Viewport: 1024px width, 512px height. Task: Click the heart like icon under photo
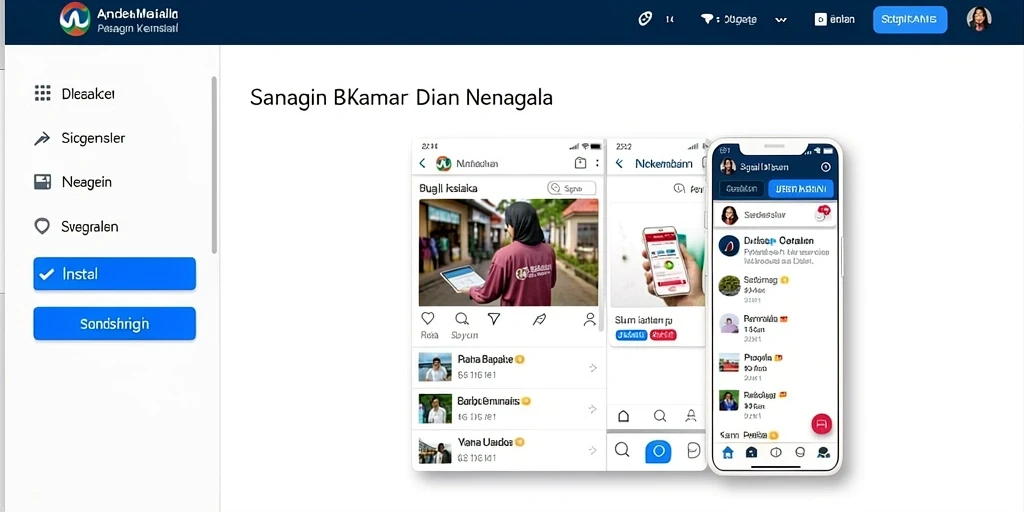click(428, 318)
